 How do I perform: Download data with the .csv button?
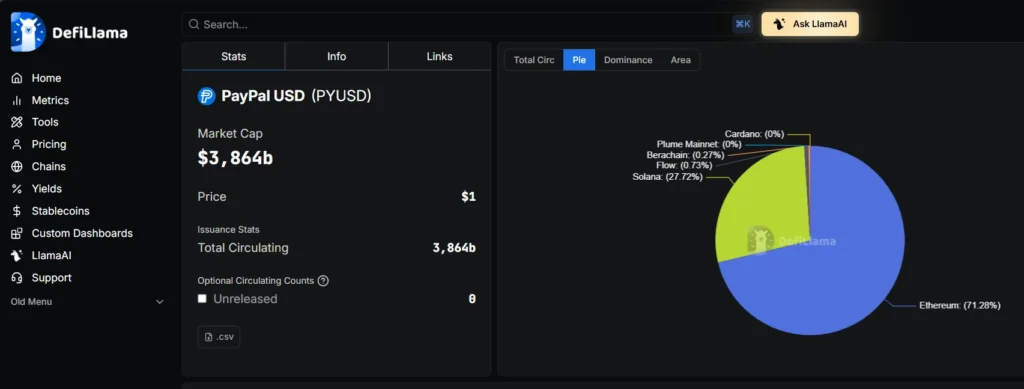pos(219,337)
